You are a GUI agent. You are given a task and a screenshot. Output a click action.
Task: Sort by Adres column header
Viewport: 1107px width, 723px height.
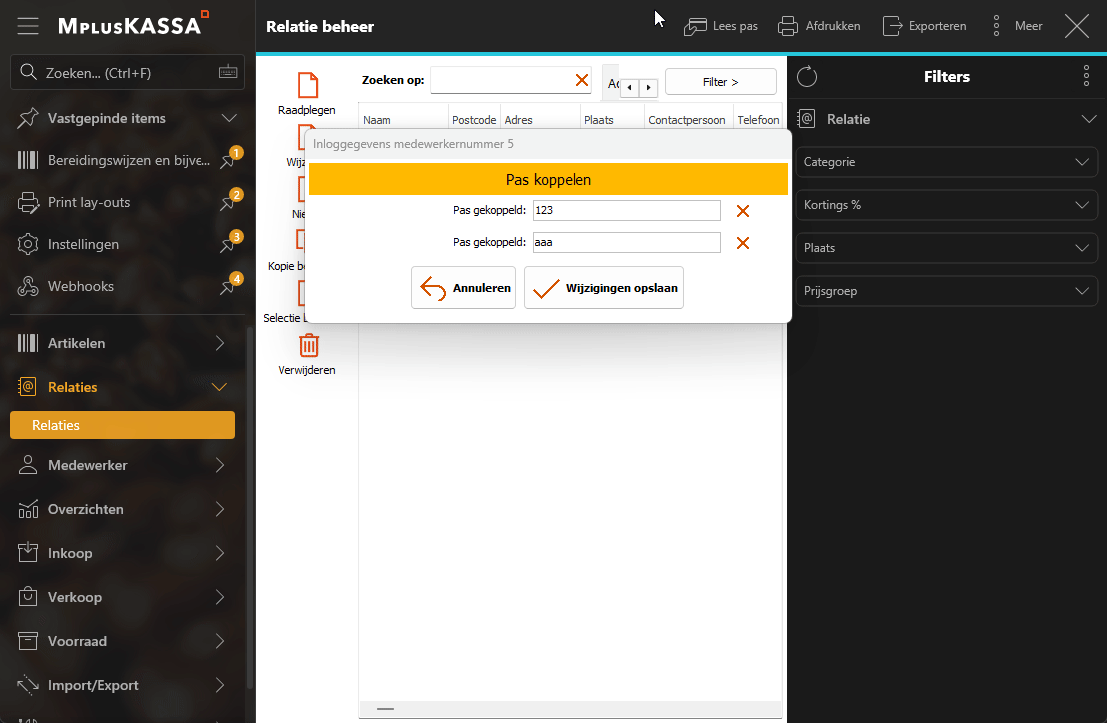tap(540, 119)
